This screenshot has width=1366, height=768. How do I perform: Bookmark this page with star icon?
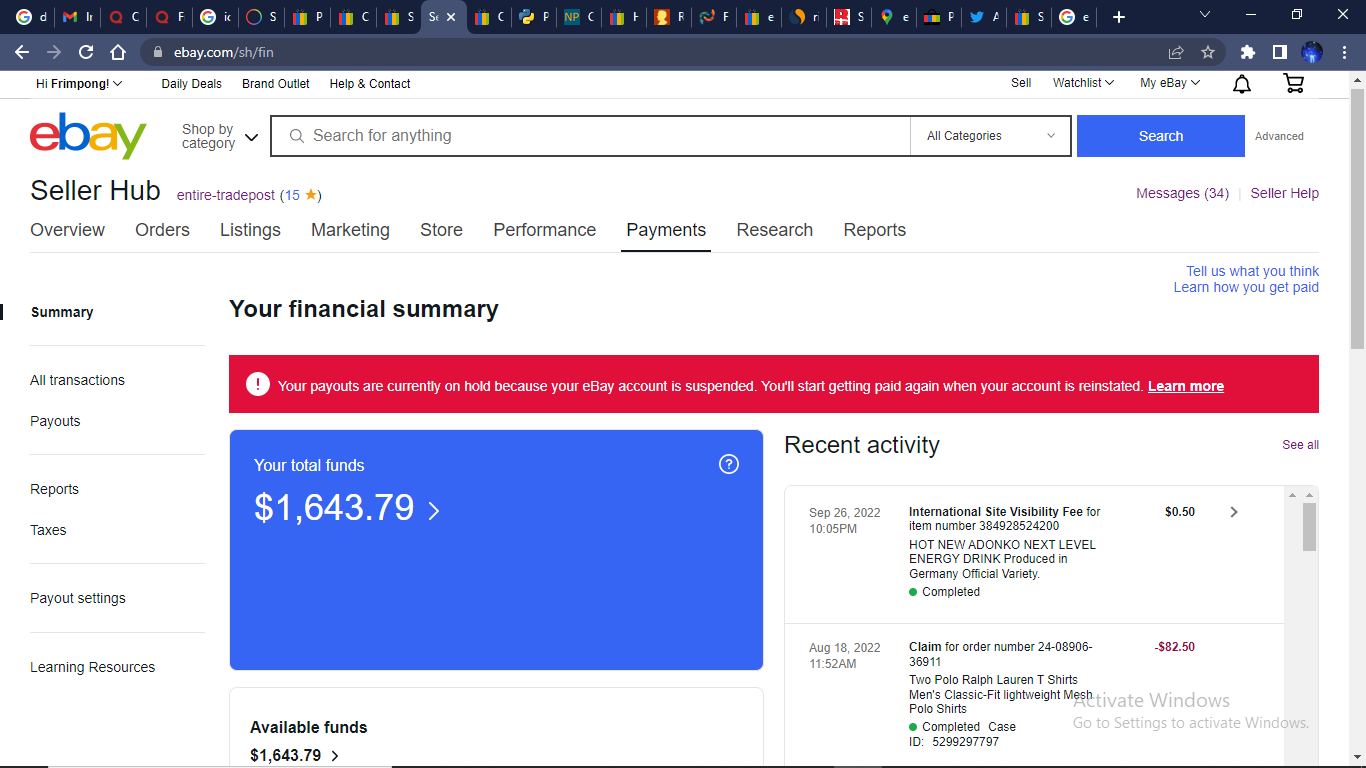[x=1207, y=52]
